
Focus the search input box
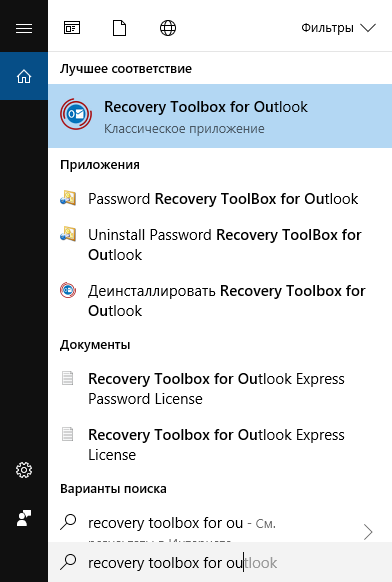pos(220,562)
